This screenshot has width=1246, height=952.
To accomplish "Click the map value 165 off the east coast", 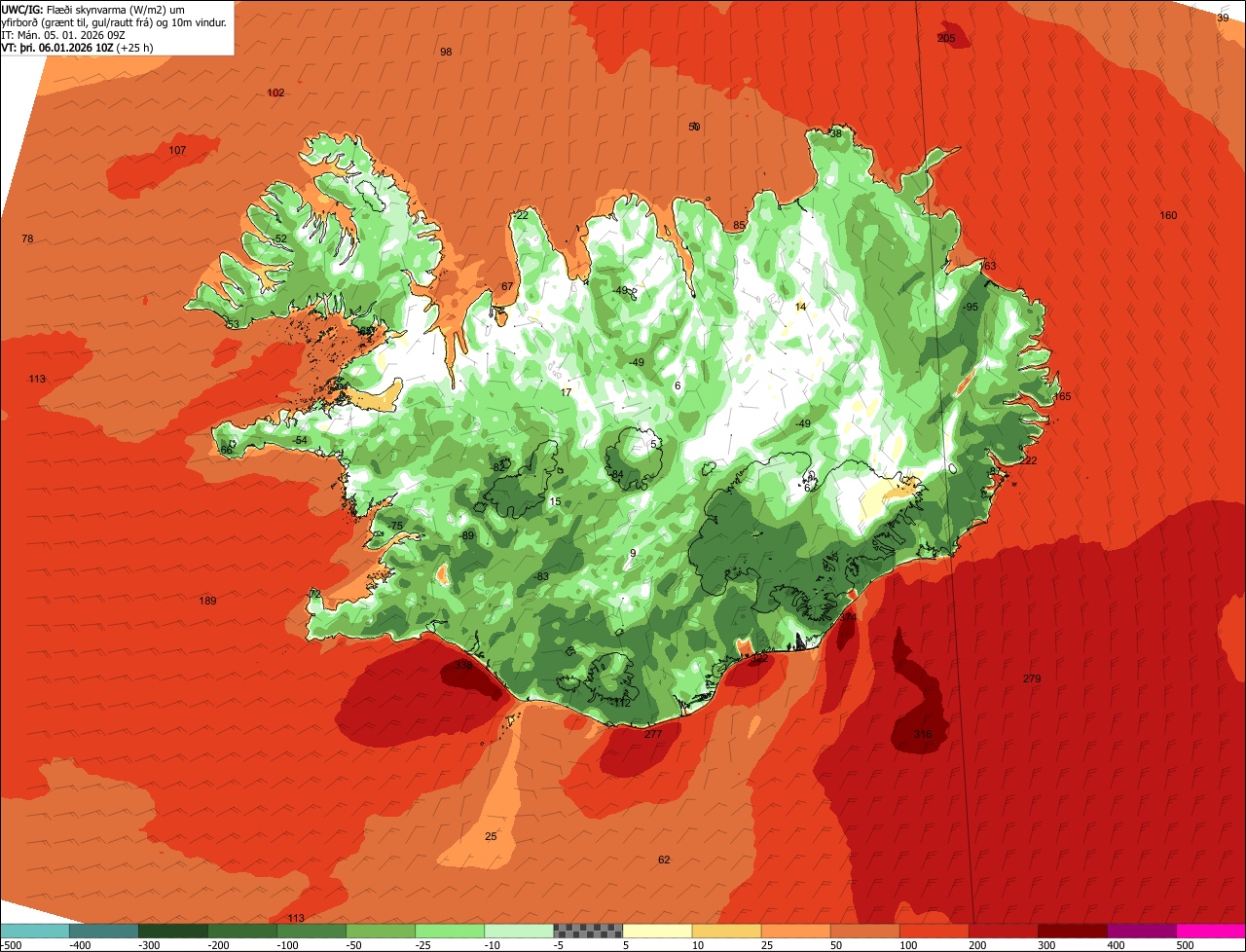I will (x=1062, y=396).
